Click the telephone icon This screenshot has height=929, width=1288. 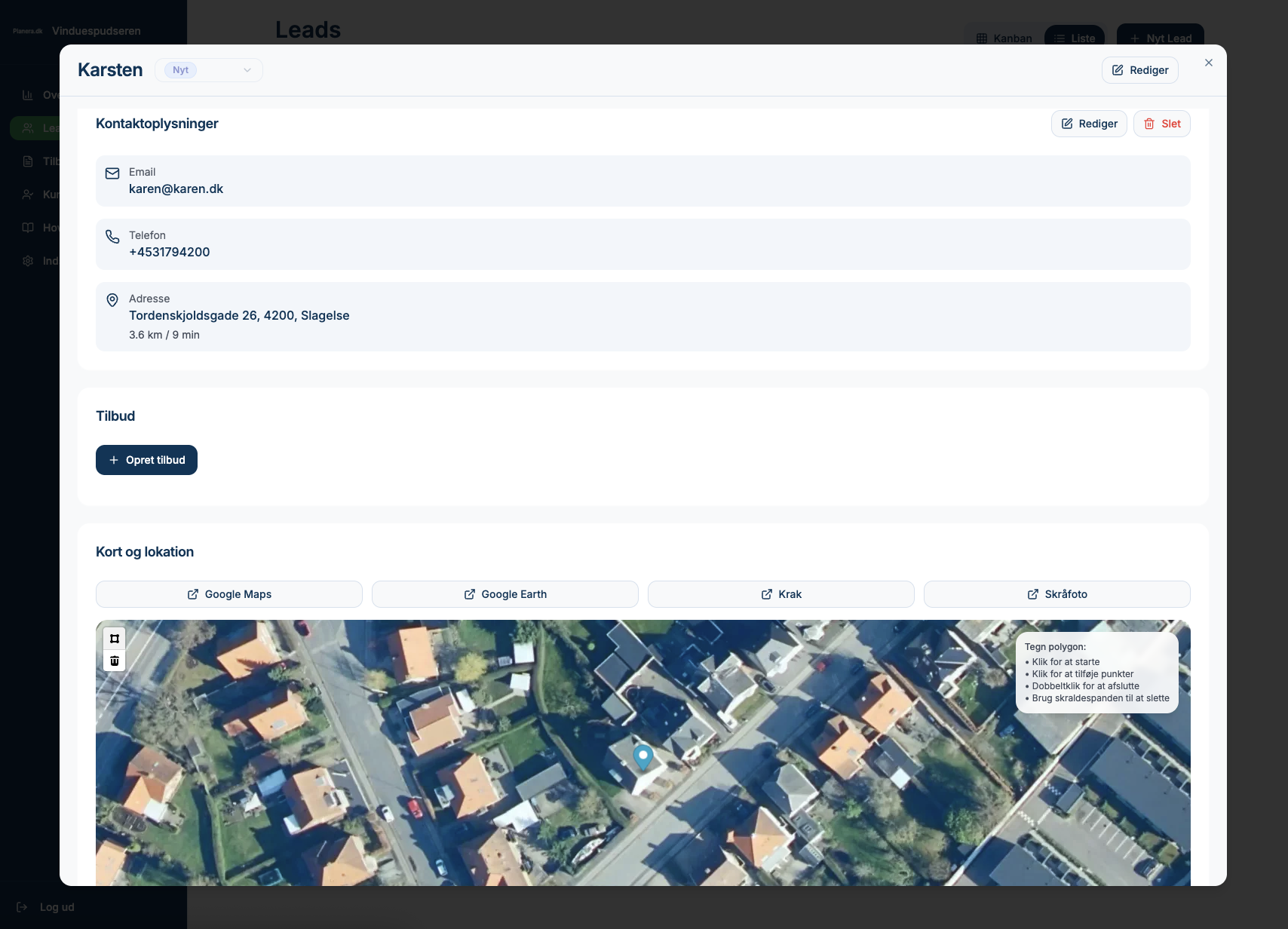point(112,237)
